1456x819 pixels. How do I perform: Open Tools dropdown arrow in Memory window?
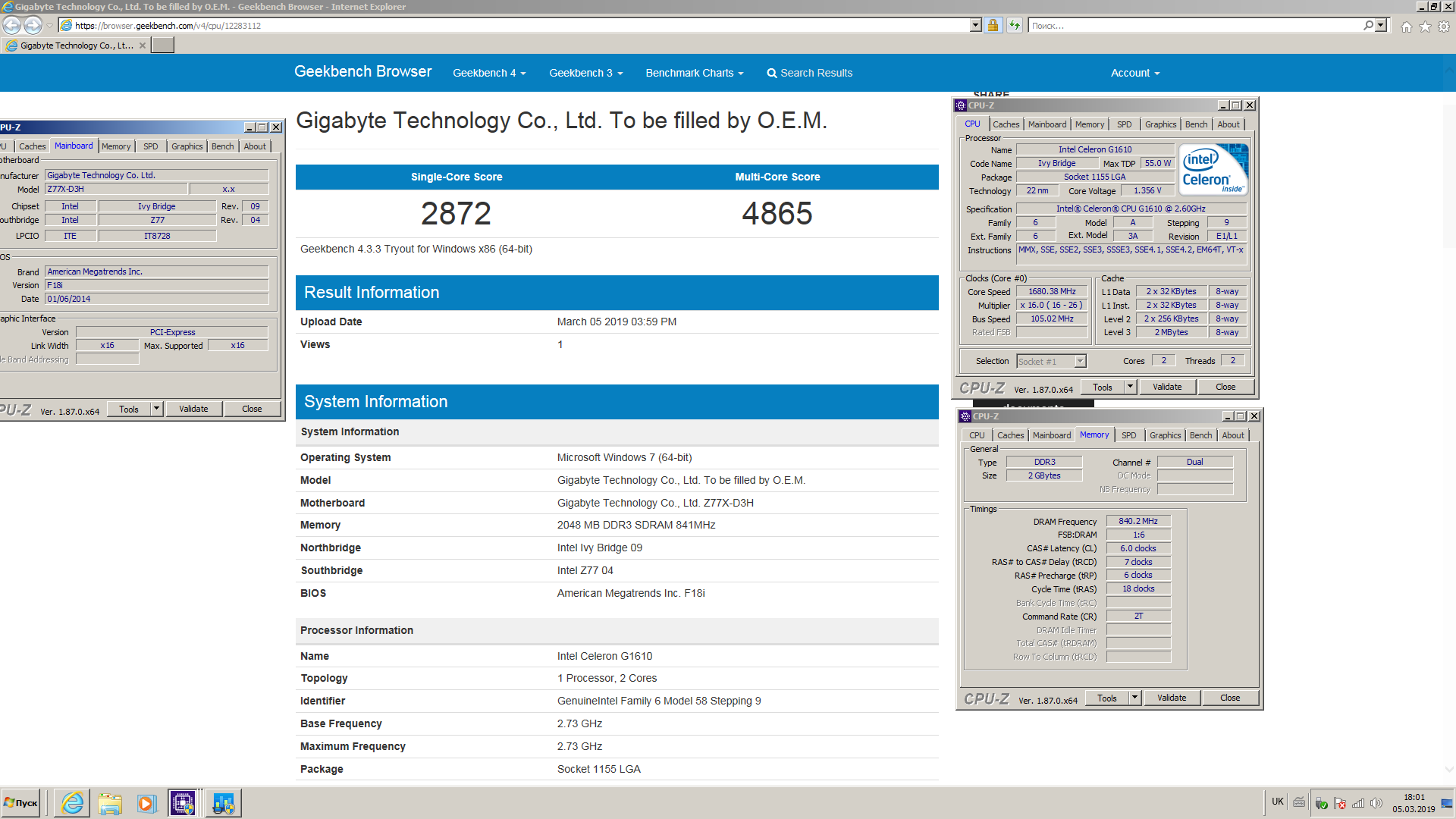click(x=1134, y=698)
